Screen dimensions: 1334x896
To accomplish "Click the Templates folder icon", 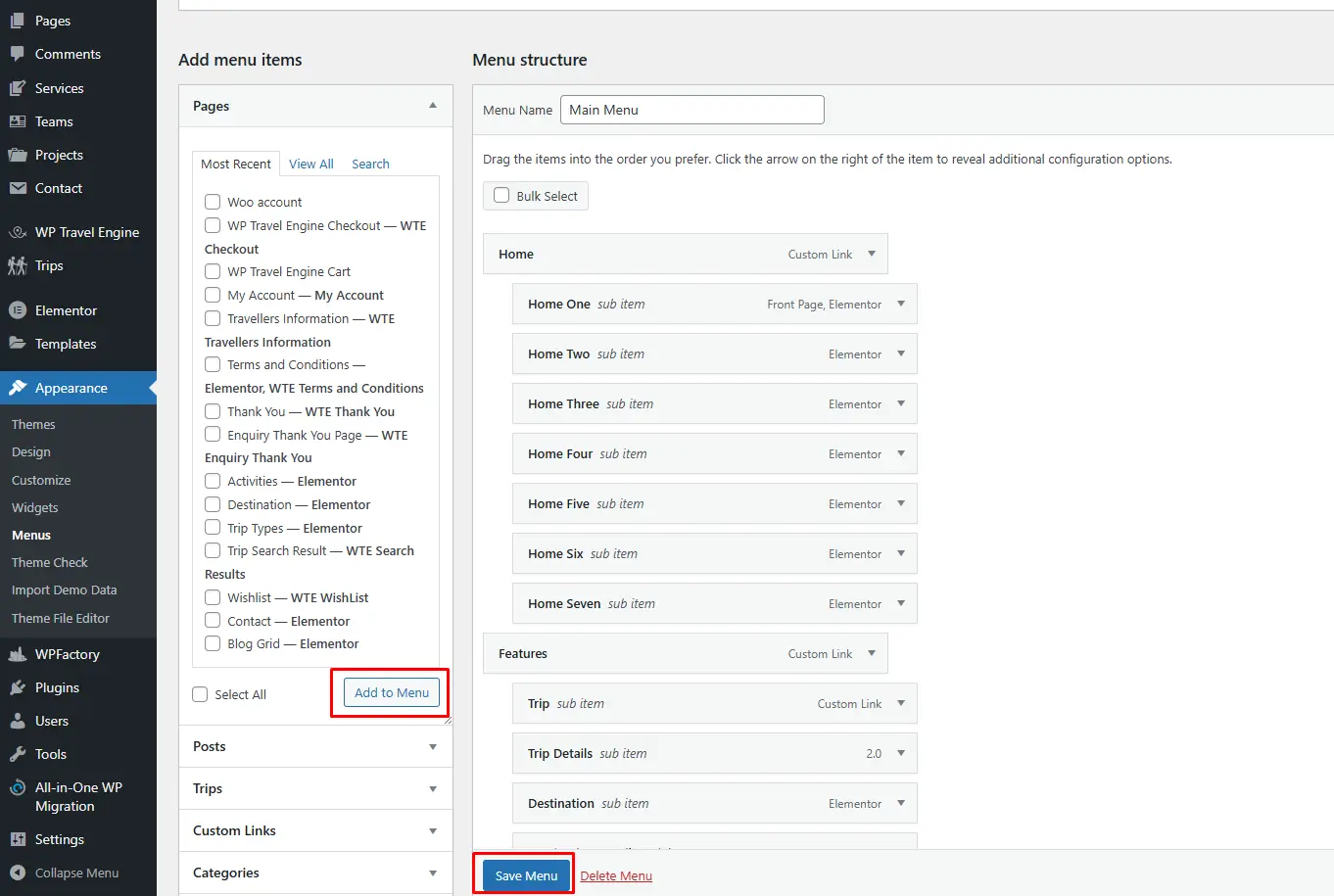I will click(18, 344).
